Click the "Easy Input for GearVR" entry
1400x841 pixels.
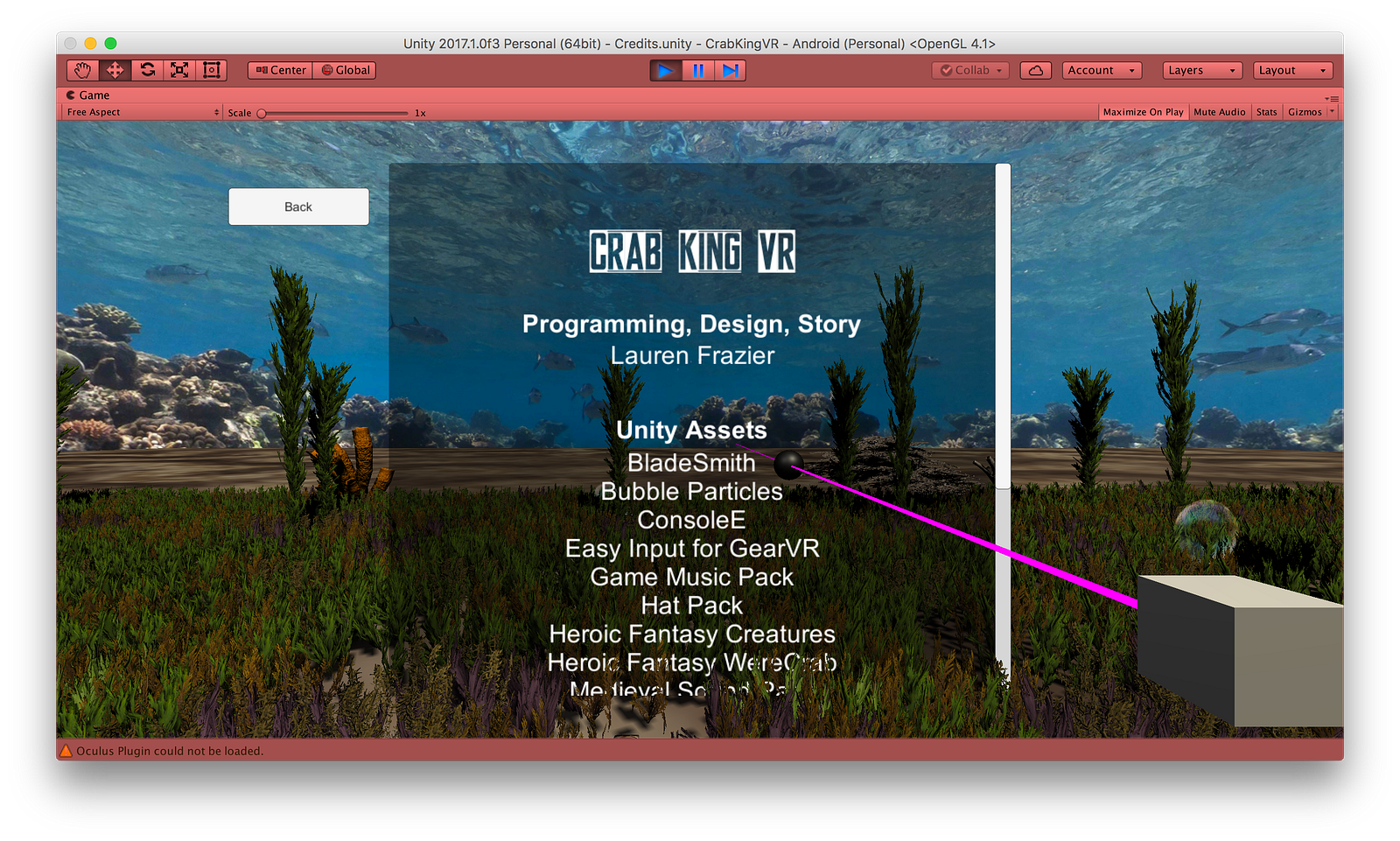(x=692, y=549)
